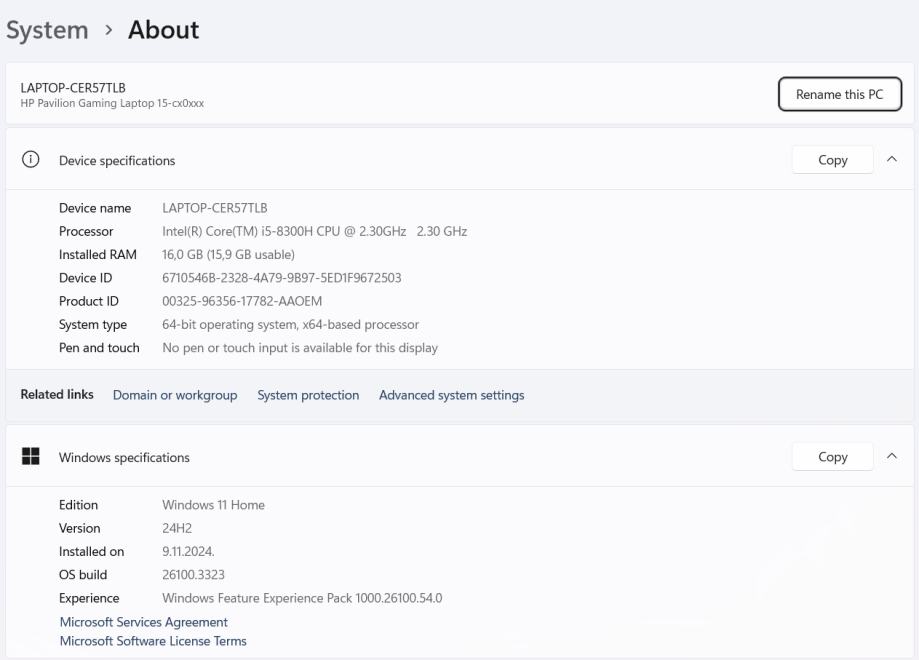Click System type value 64-bit operating system
Viewport: 919px width, 660px height.
tap(290, 325)
